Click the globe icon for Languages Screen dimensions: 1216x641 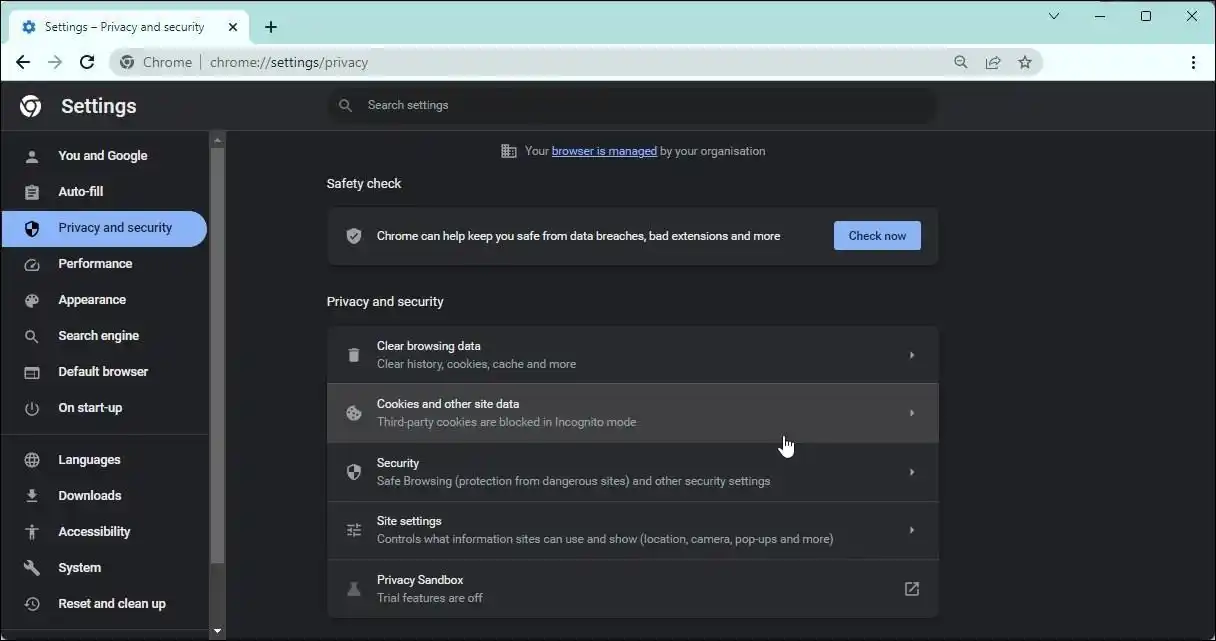(x=32, y=460)
